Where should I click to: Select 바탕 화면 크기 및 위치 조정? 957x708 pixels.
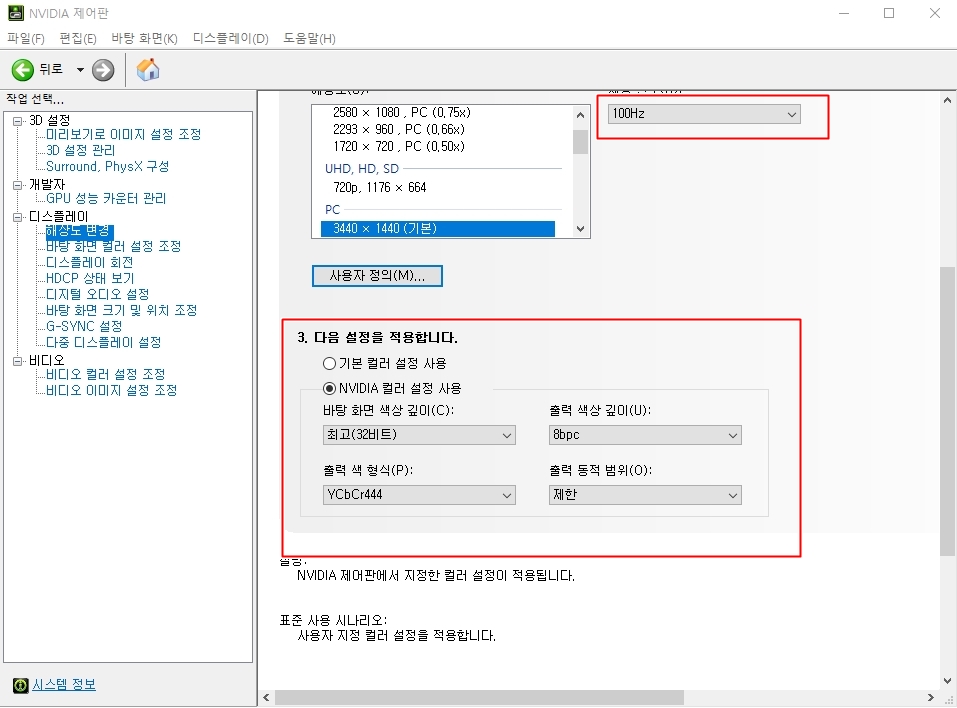point(121,310)
